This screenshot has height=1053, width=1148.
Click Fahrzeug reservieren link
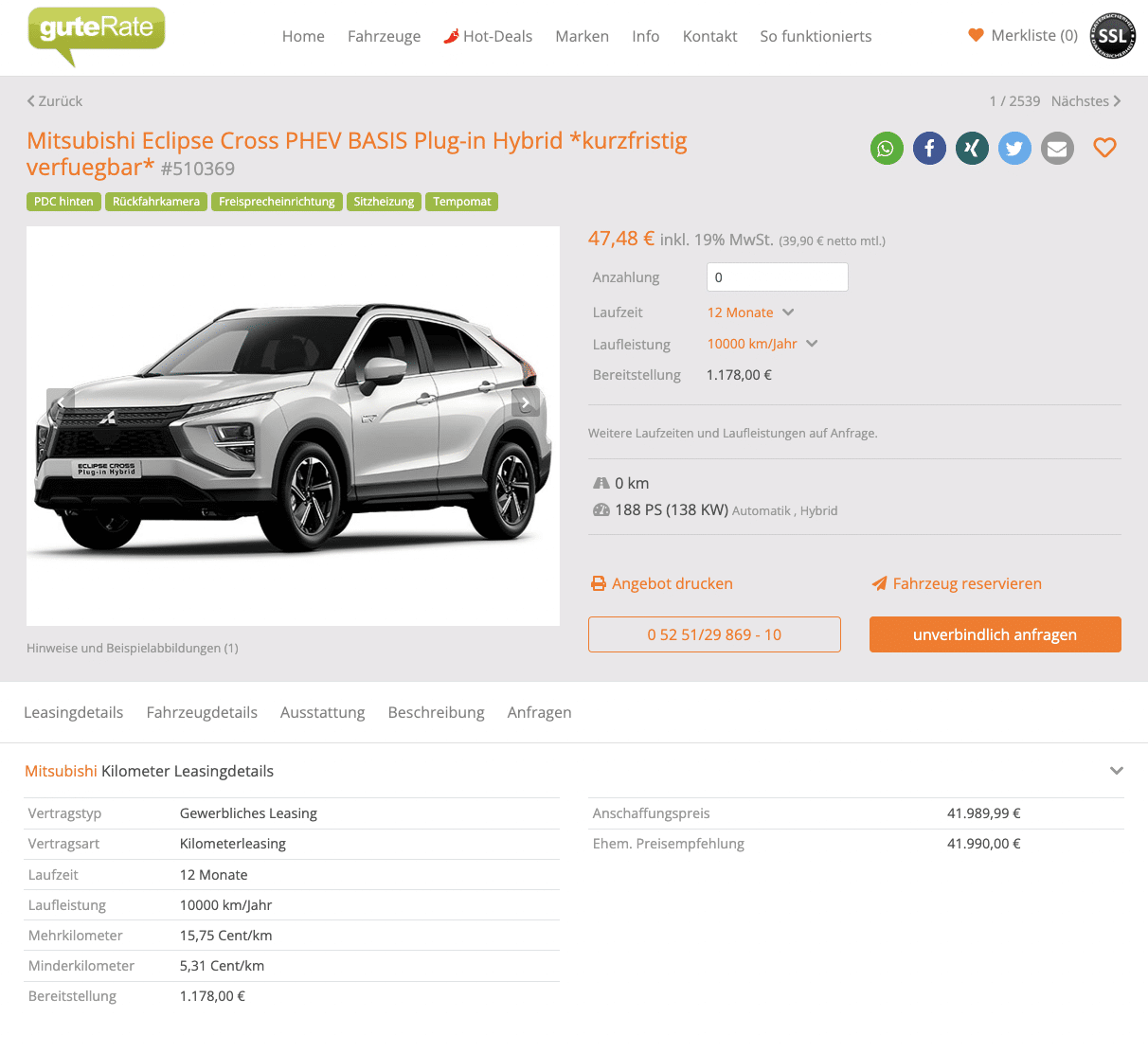[x=967, y=583]
